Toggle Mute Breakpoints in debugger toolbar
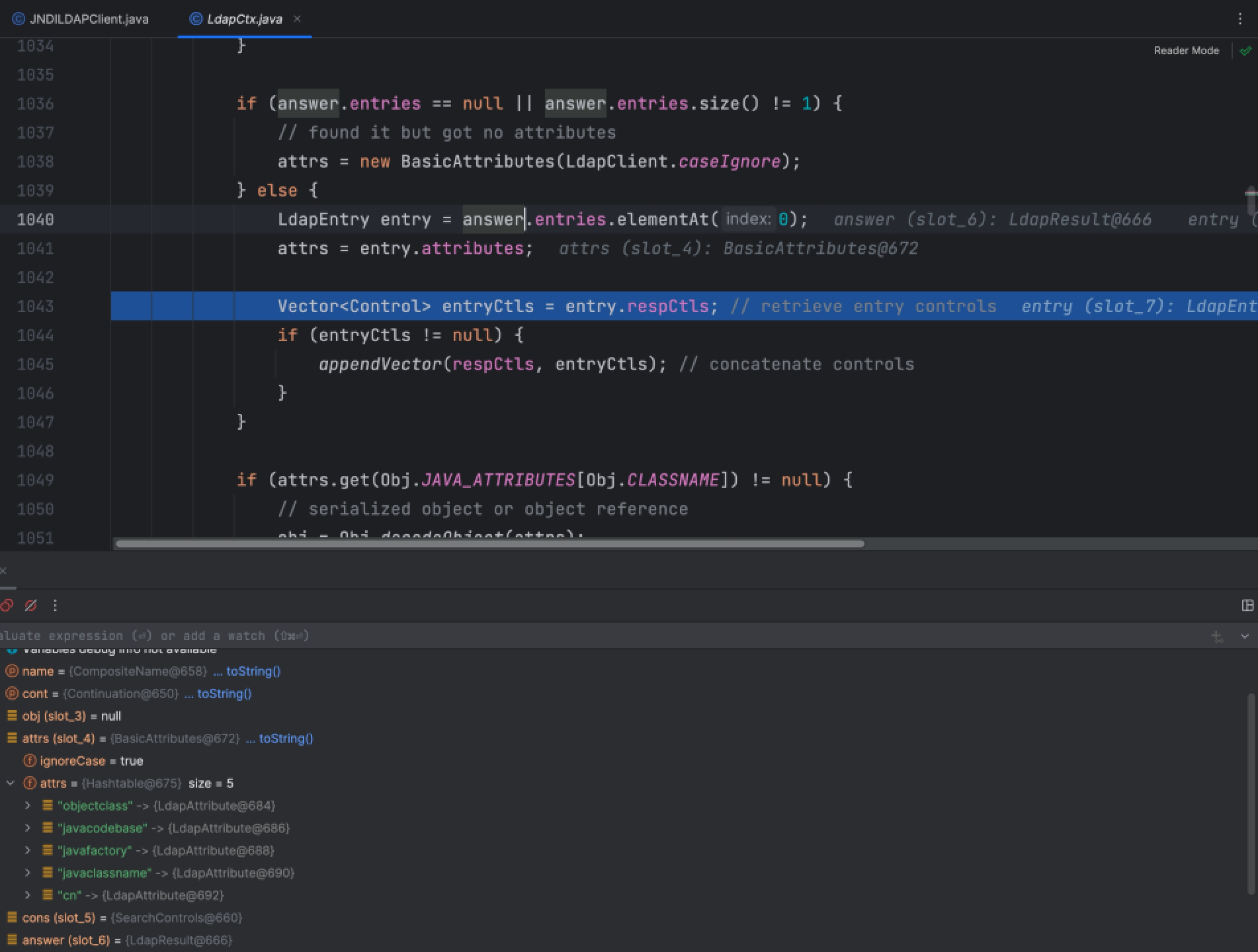 point(30,605)
